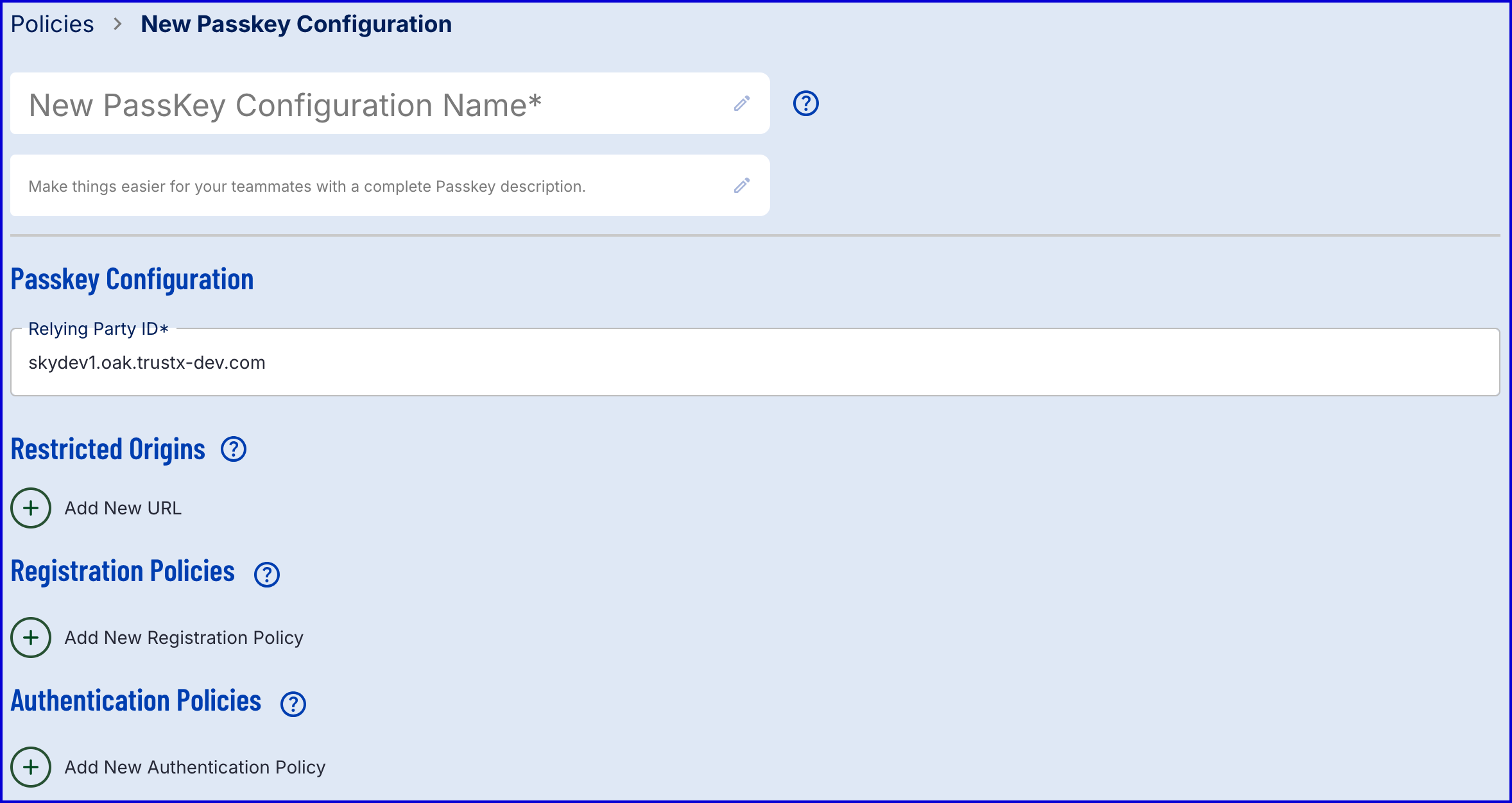Screen dimensions: 1512x803
Task: Open Registration Policies help icon
Action: click(267, 575)
